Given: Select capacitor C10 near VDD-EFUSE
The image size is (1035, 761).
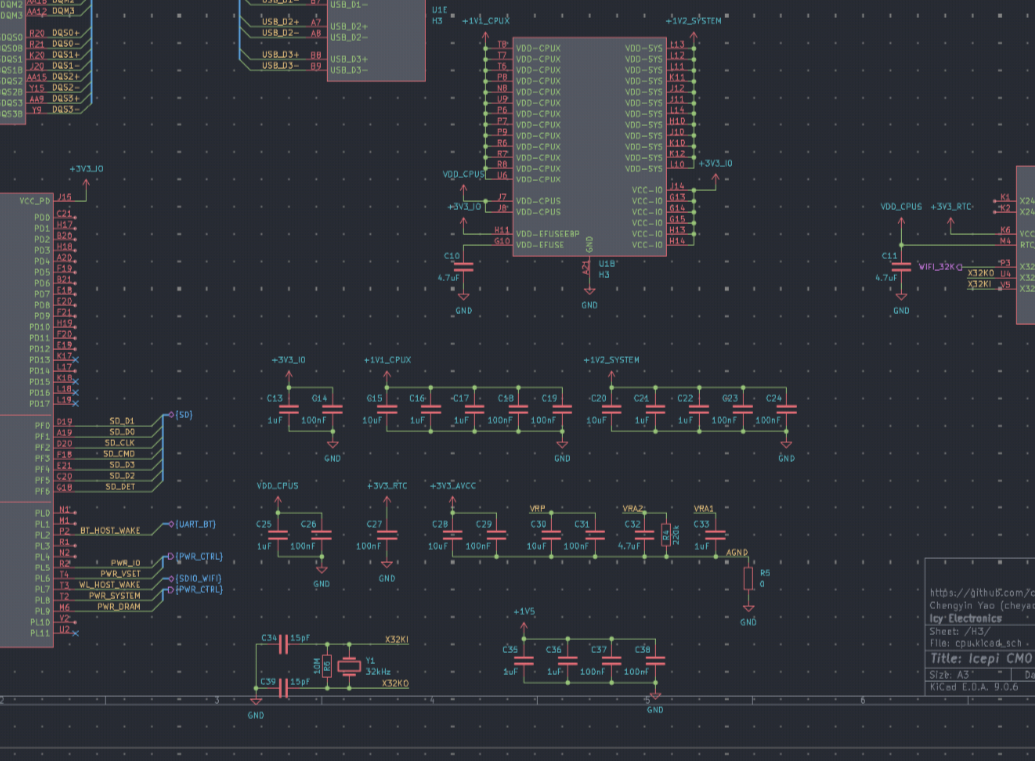Looking at the screenshot, I should [463, 265].
